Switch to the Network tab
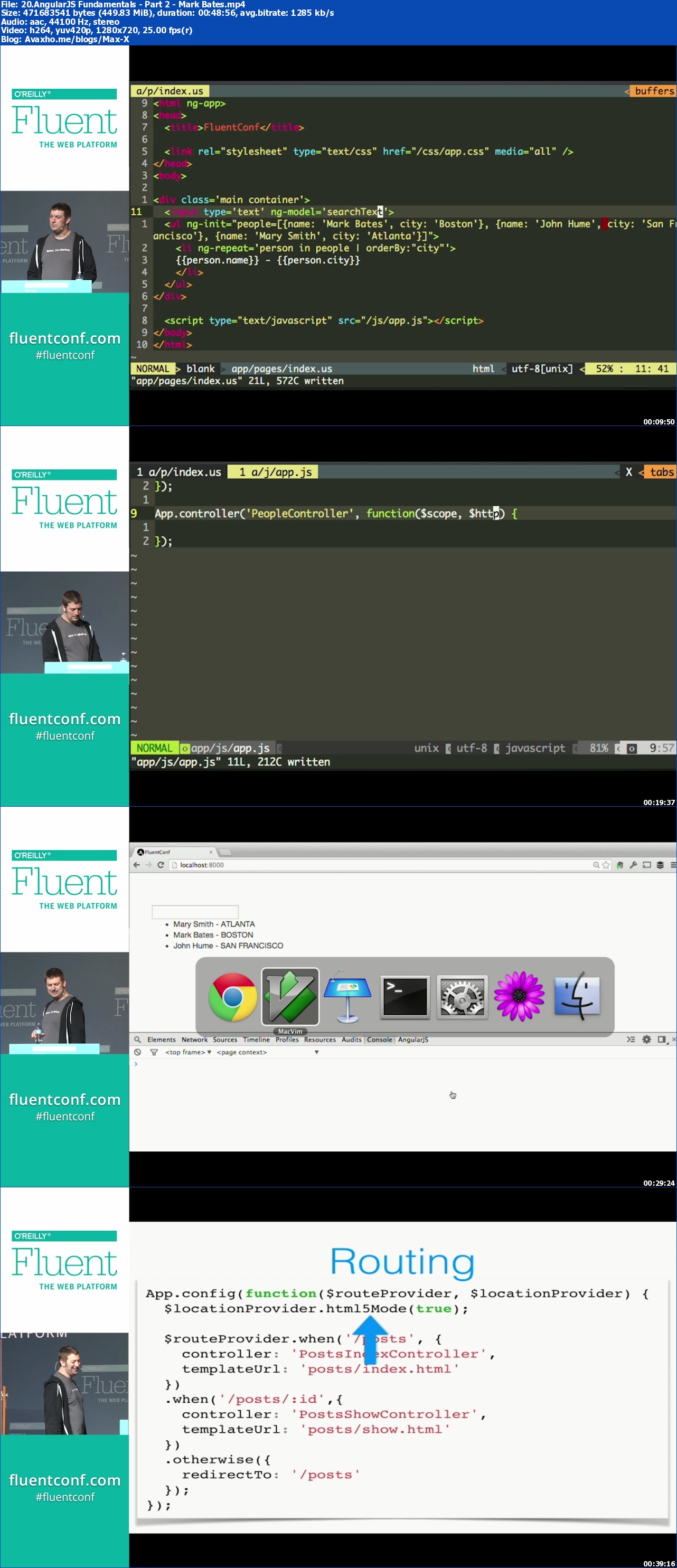Viewport: 677px width, 1568px height. [x=194, y=1040]
